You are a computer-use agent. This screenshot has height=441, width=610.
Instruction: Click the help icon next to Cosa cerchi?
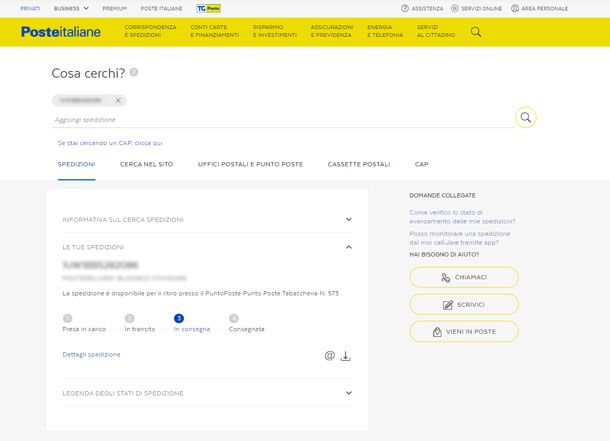click(x=134, y=72)
